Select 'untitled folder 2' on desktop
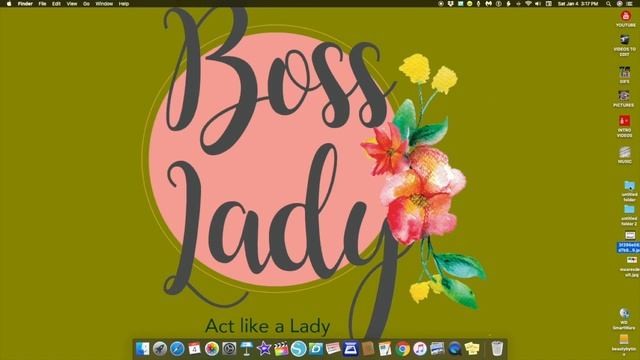The height and width of the screenshot is (360, 640). pyautogui.click(x=629, y=215)
